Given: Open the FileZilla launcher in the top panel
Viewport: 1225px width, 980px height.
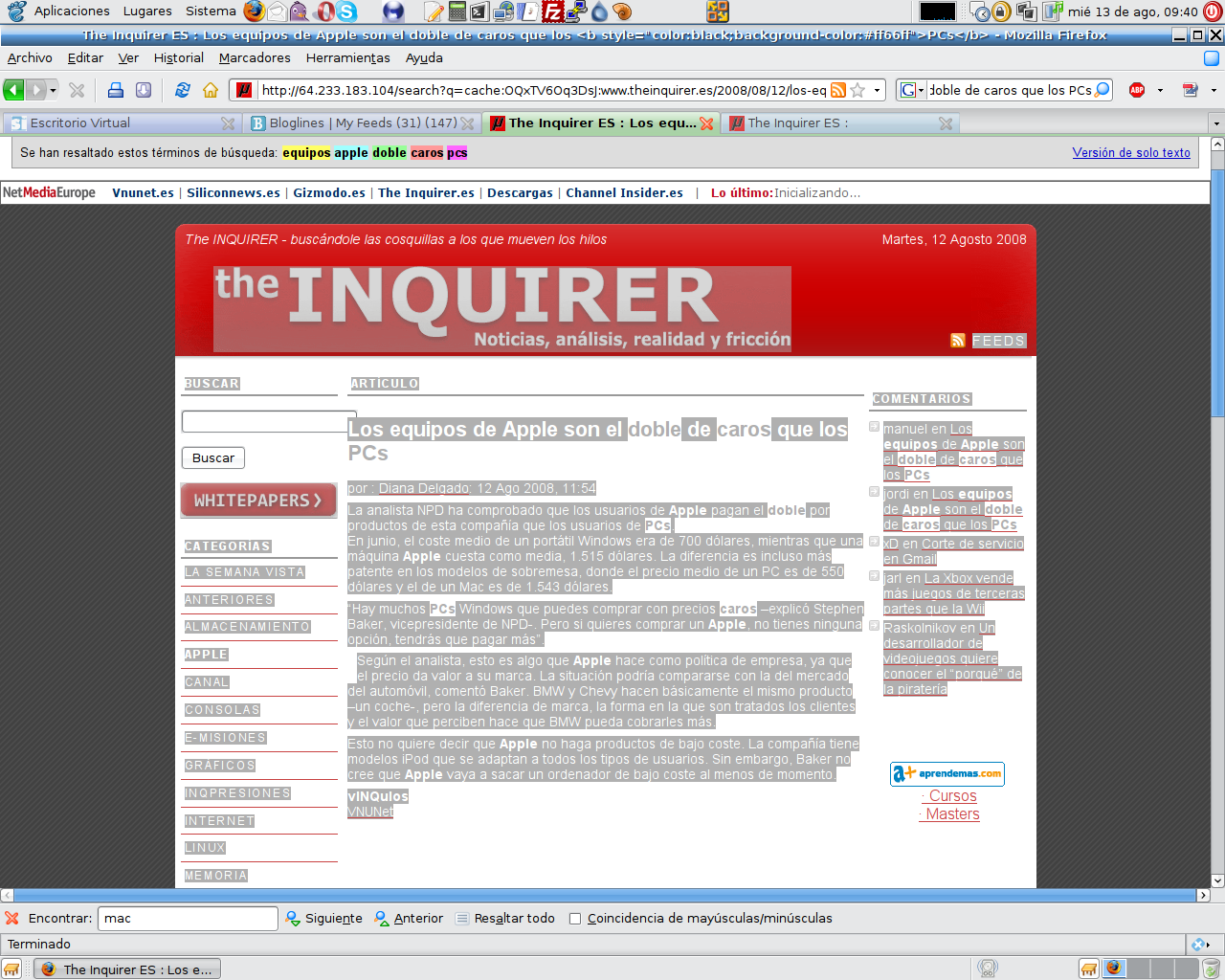Looking at the screenshot, I should (x=552, y=11).
